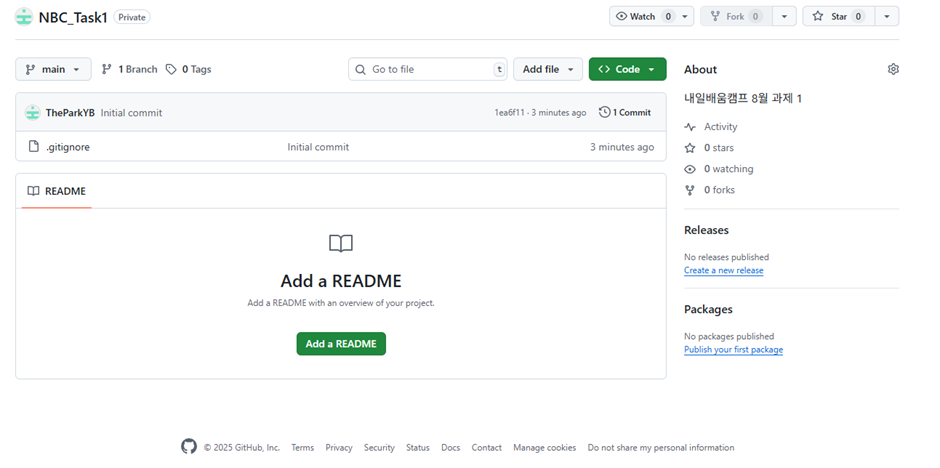The height and width of the screenshot is (468, 940).
Task: Click the large book icon above Add a README
Action: 341,243
